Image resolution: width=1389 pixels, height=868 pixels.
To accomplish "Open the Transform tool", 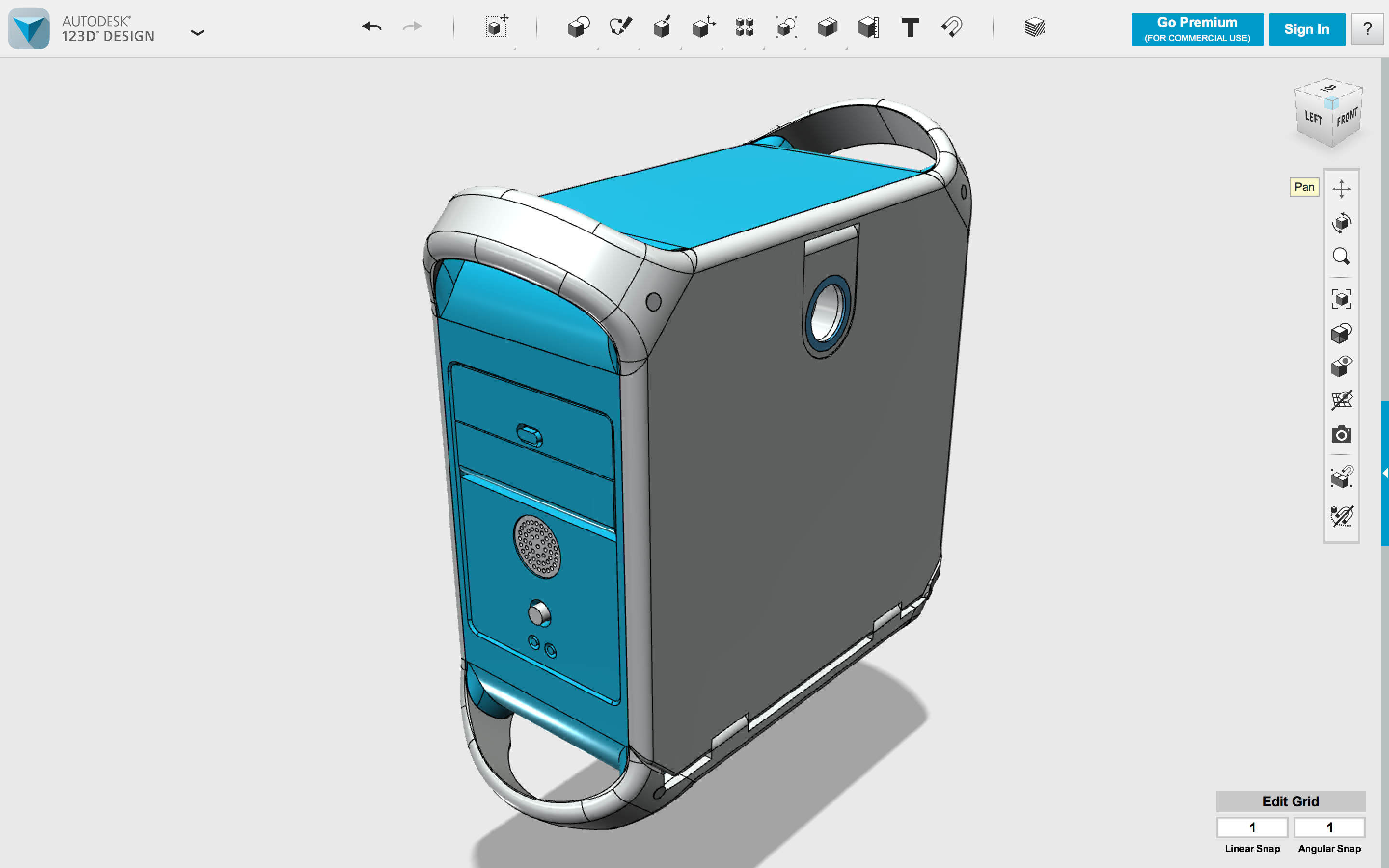I will coord(496,27).
